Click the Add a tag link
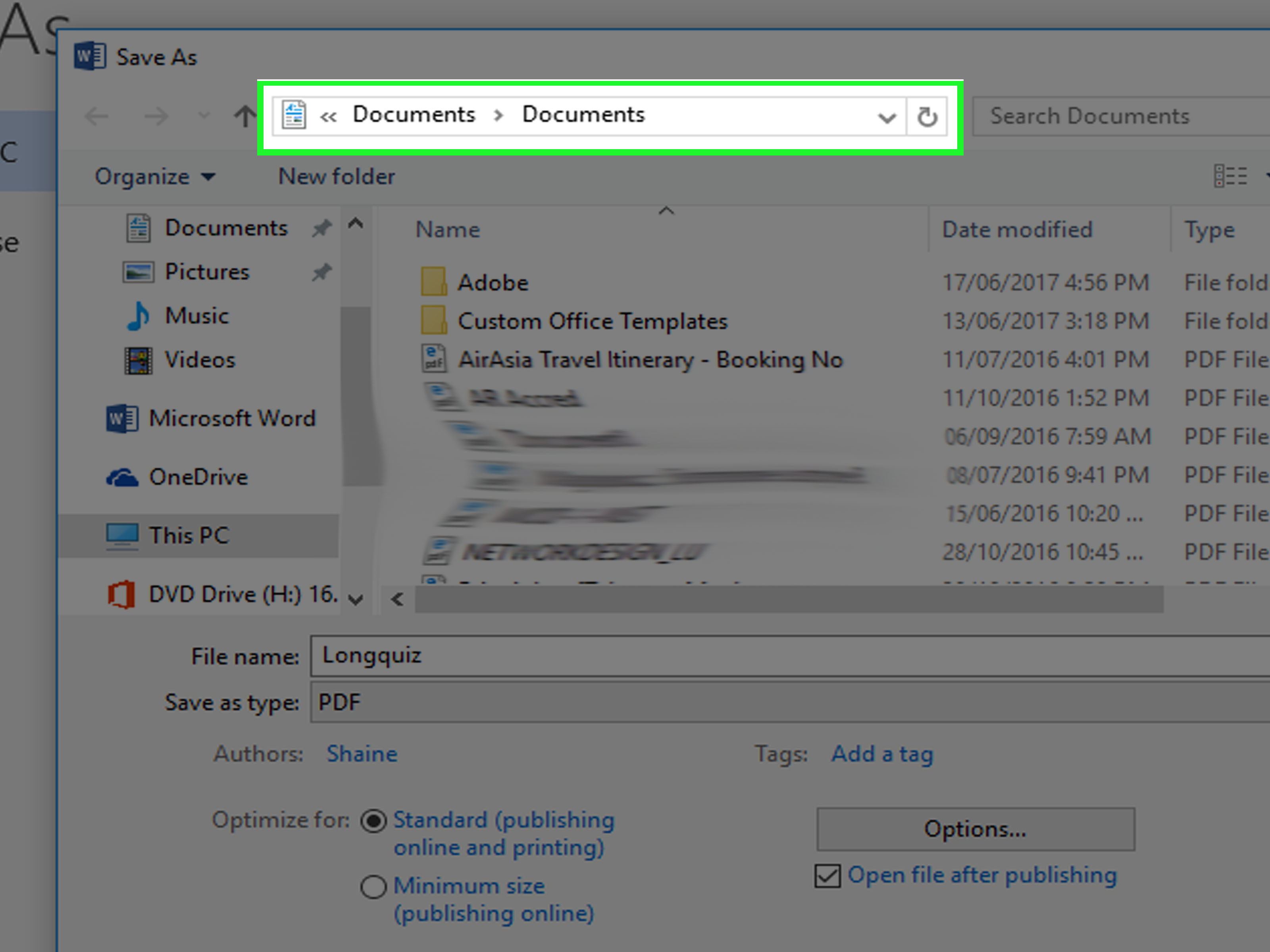 [x=882, y=753]
